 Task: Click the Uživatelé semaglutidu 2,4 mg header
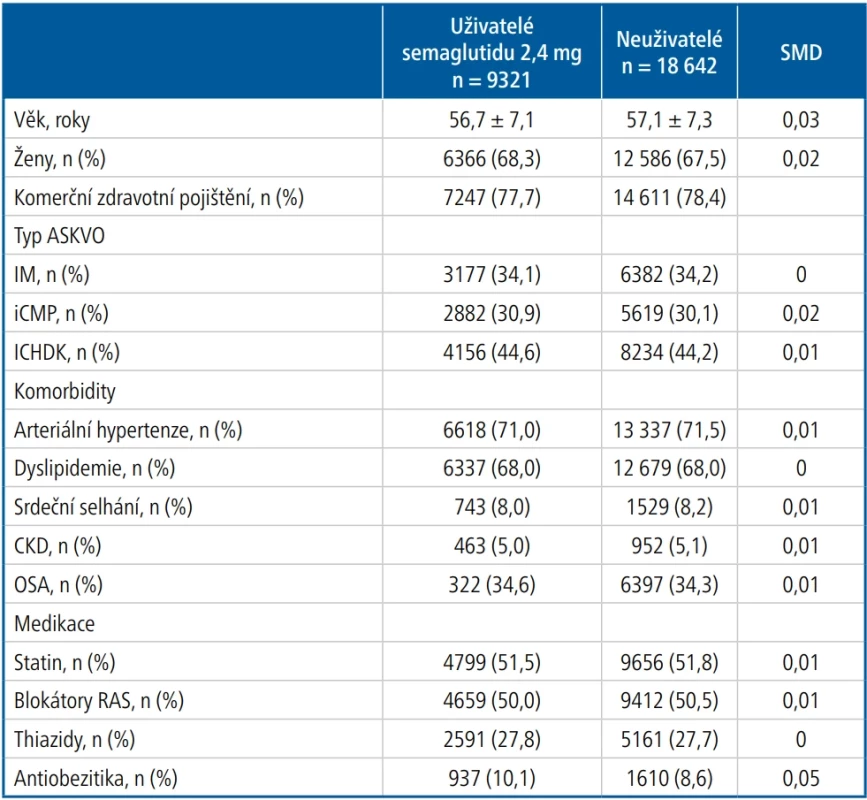492,53
